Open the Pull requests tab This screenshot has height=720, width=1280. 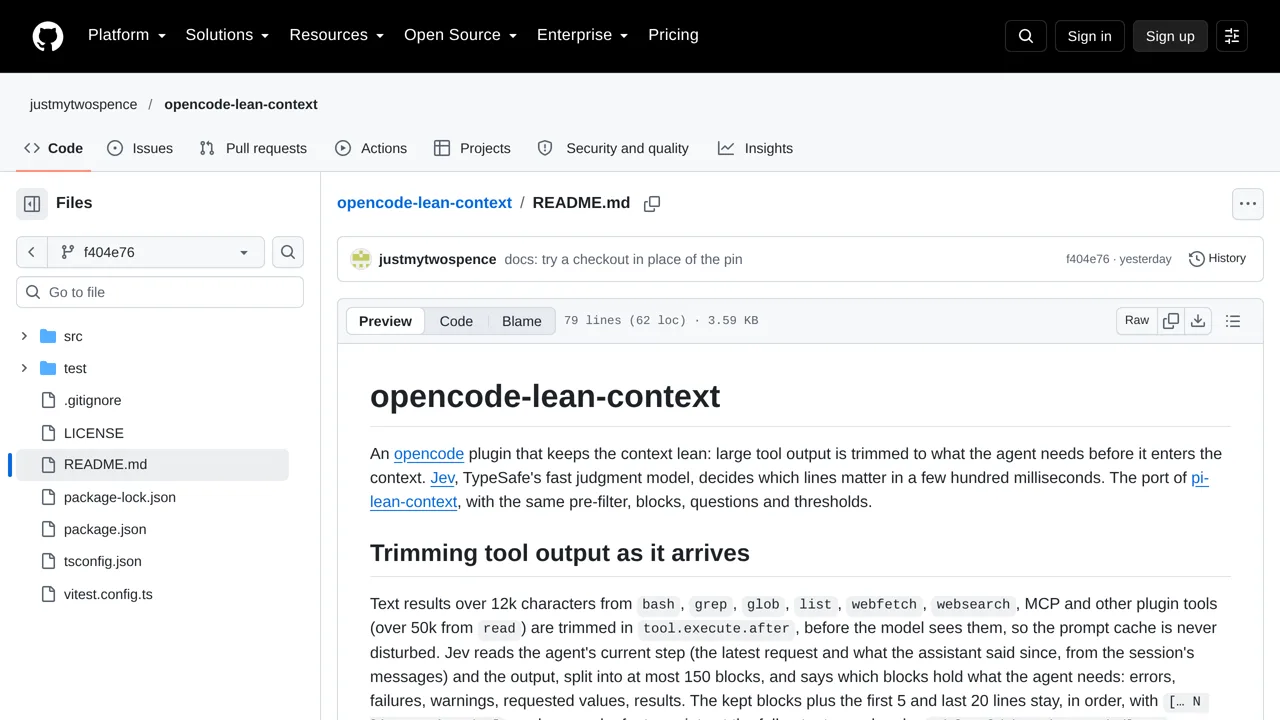coord(253,148)
